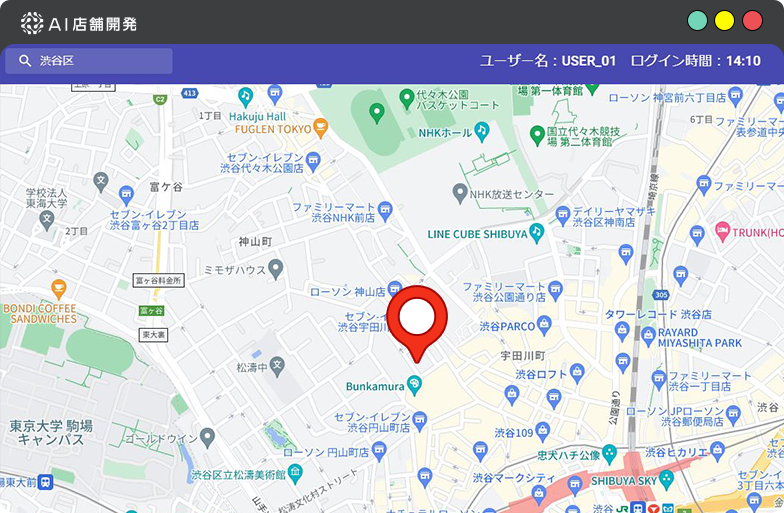Click 駒場東大前 station train icon
This screenshot has height=513, width=784.
(46, 482)
